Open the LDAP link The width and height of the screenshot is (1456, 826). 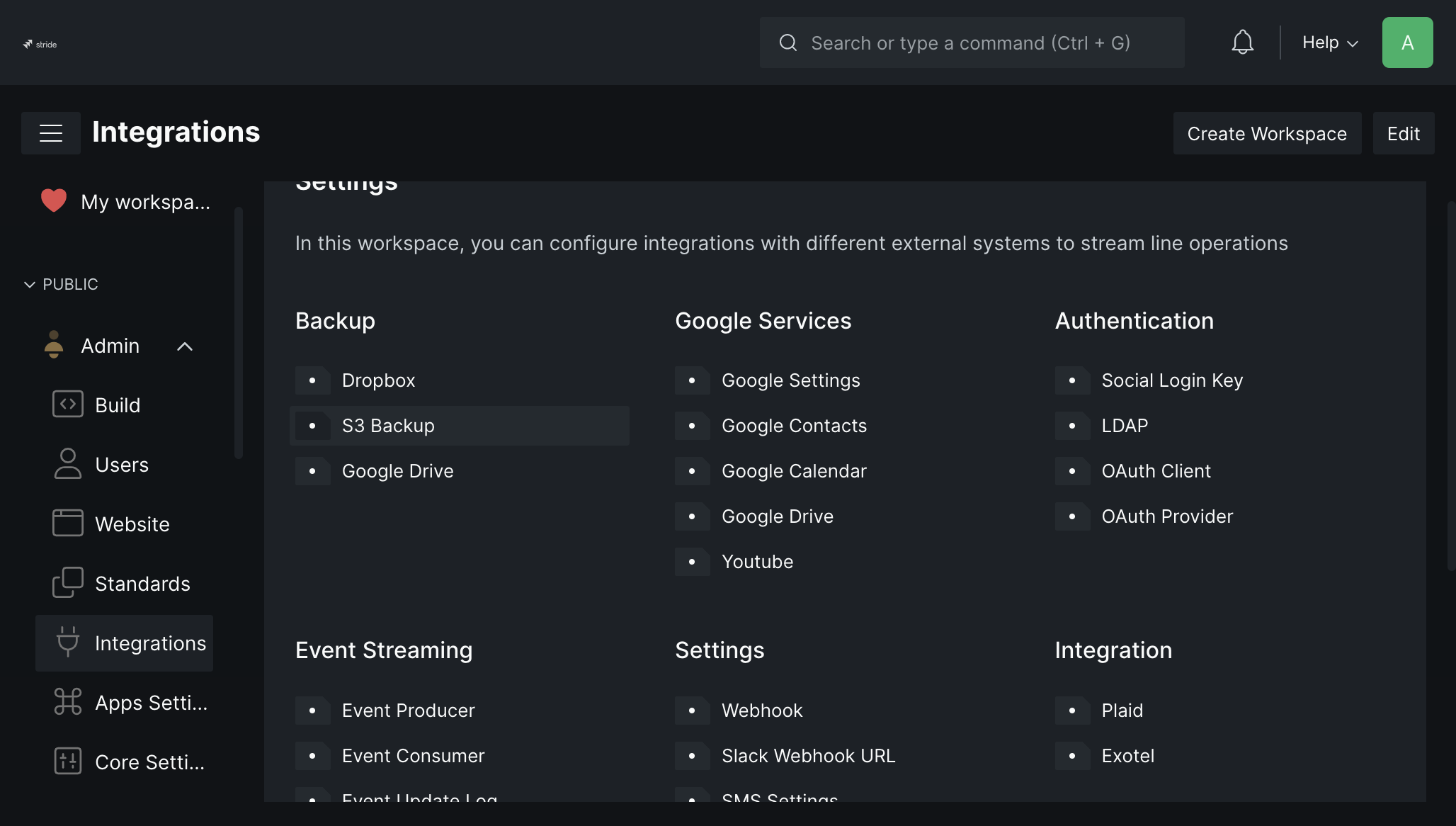(x=1125, y=426)
